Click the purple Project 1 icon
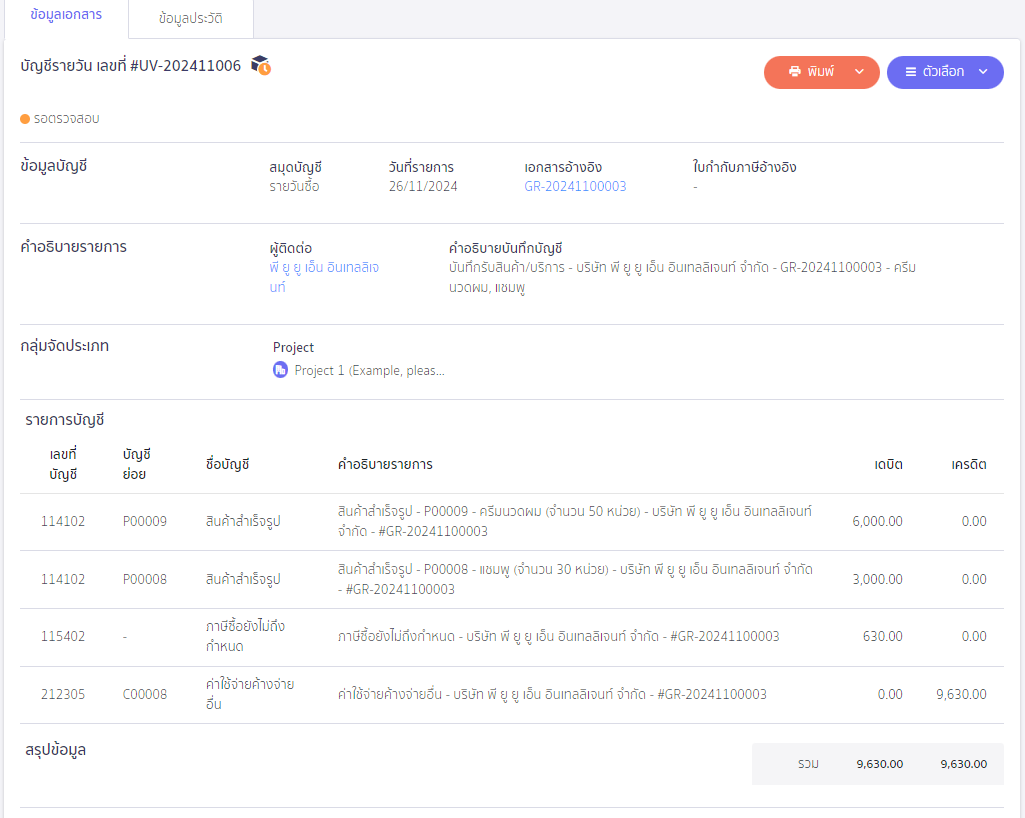Image resolution: width=1025 pixels, height=818 pixels. click(280, 370)
